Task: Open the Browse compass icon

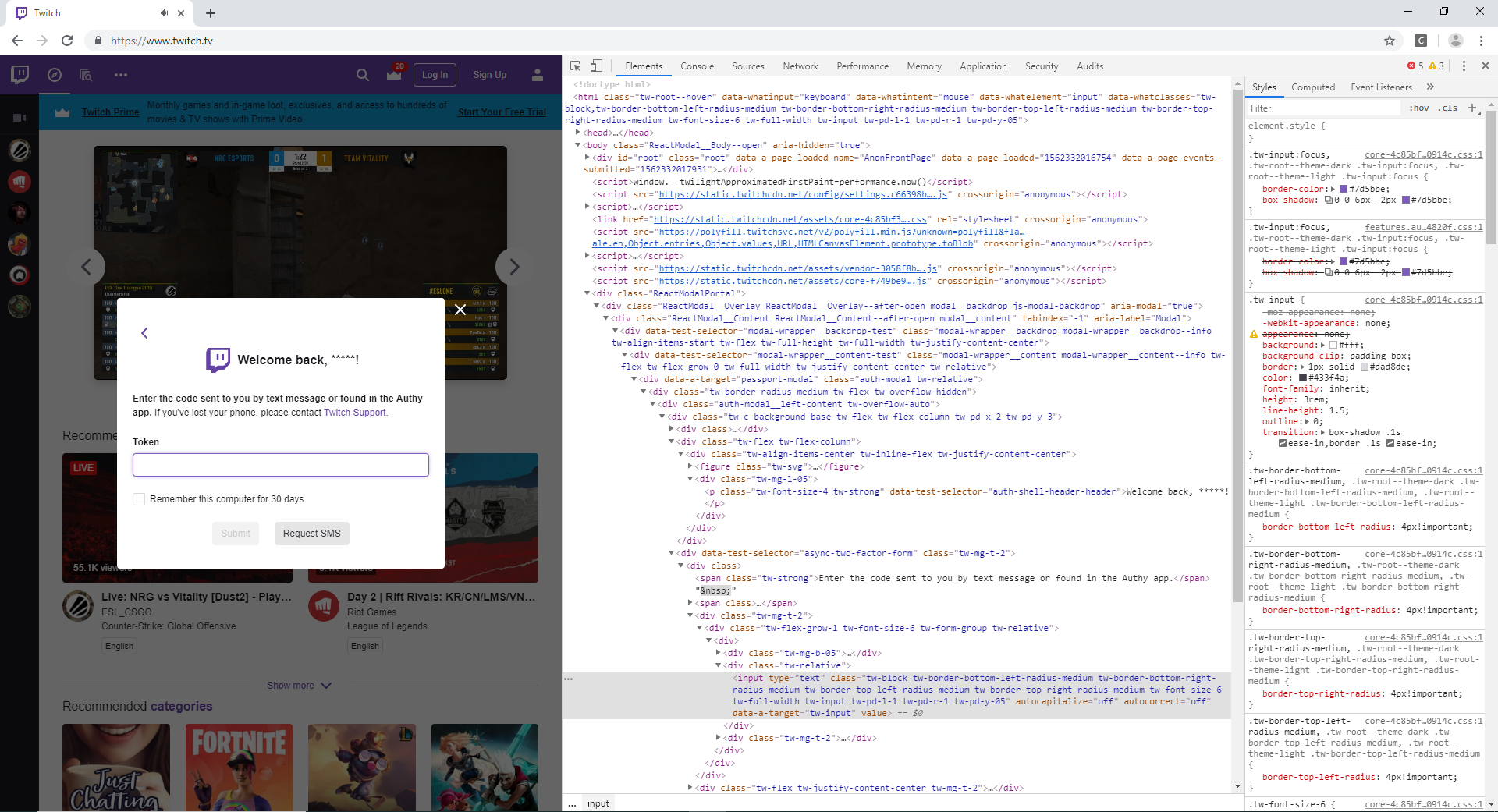Action: point(55,74)
